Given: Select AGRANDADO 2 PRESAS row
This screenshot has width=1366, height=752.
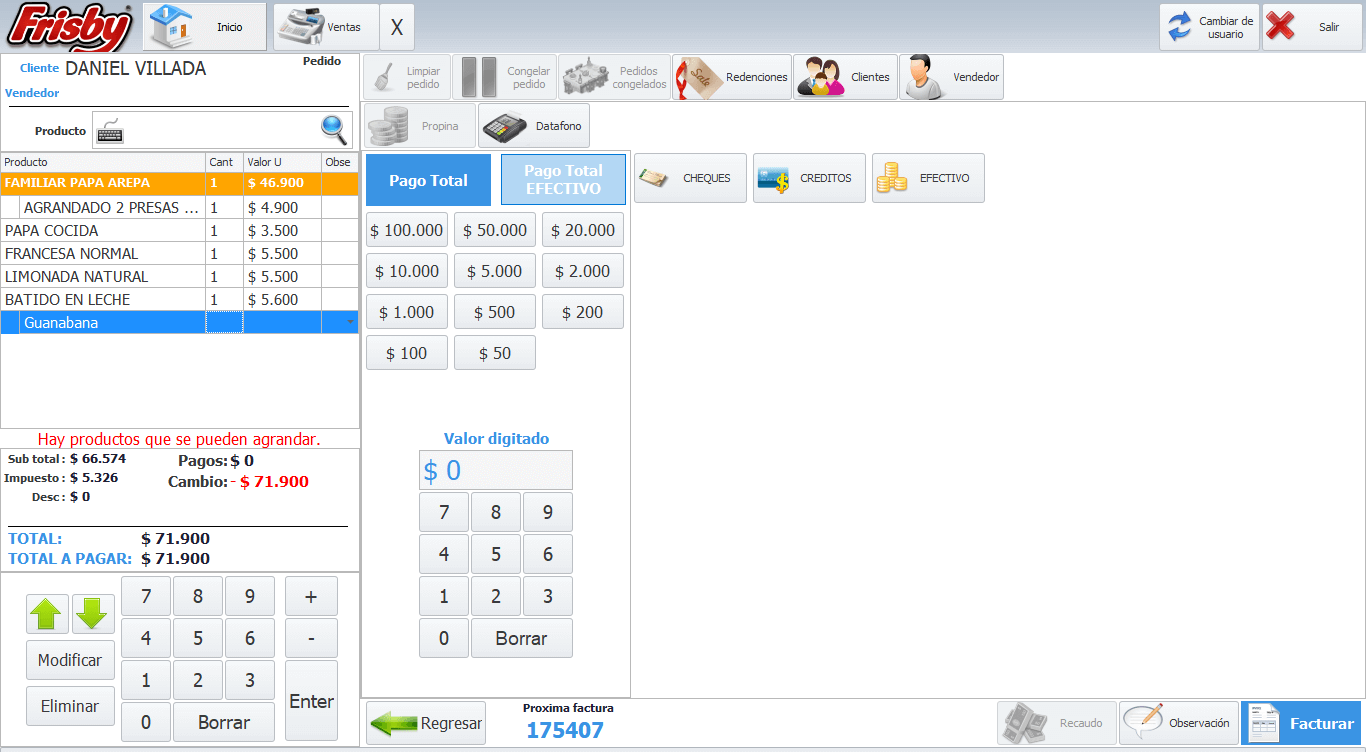Looking at the screenshot, I should 179,207.
